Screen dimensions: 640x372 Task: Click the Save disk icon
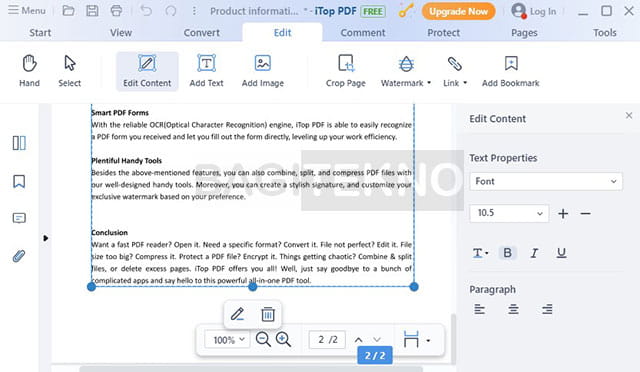point(92,11)
